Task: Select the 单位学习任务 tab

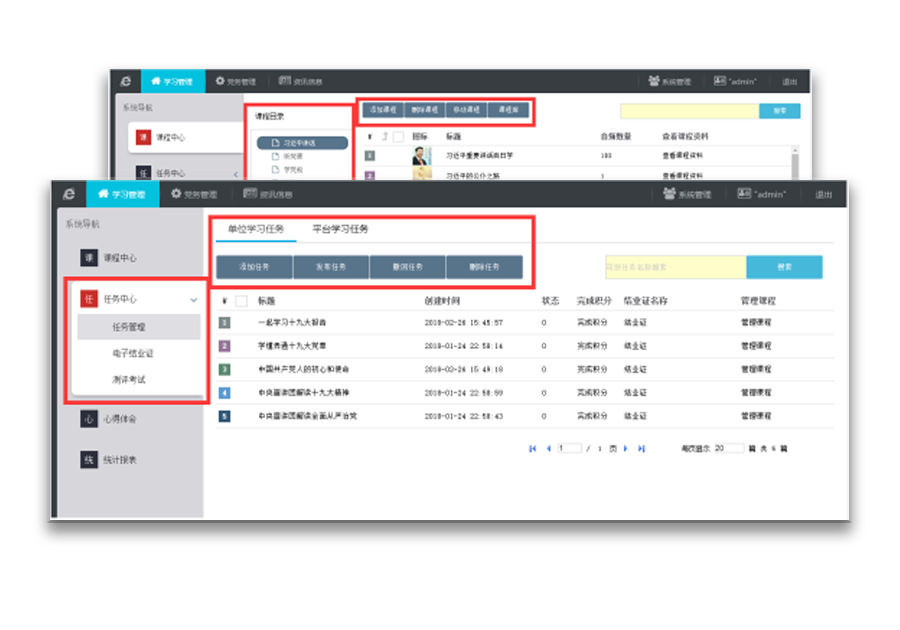Action: 255,229
